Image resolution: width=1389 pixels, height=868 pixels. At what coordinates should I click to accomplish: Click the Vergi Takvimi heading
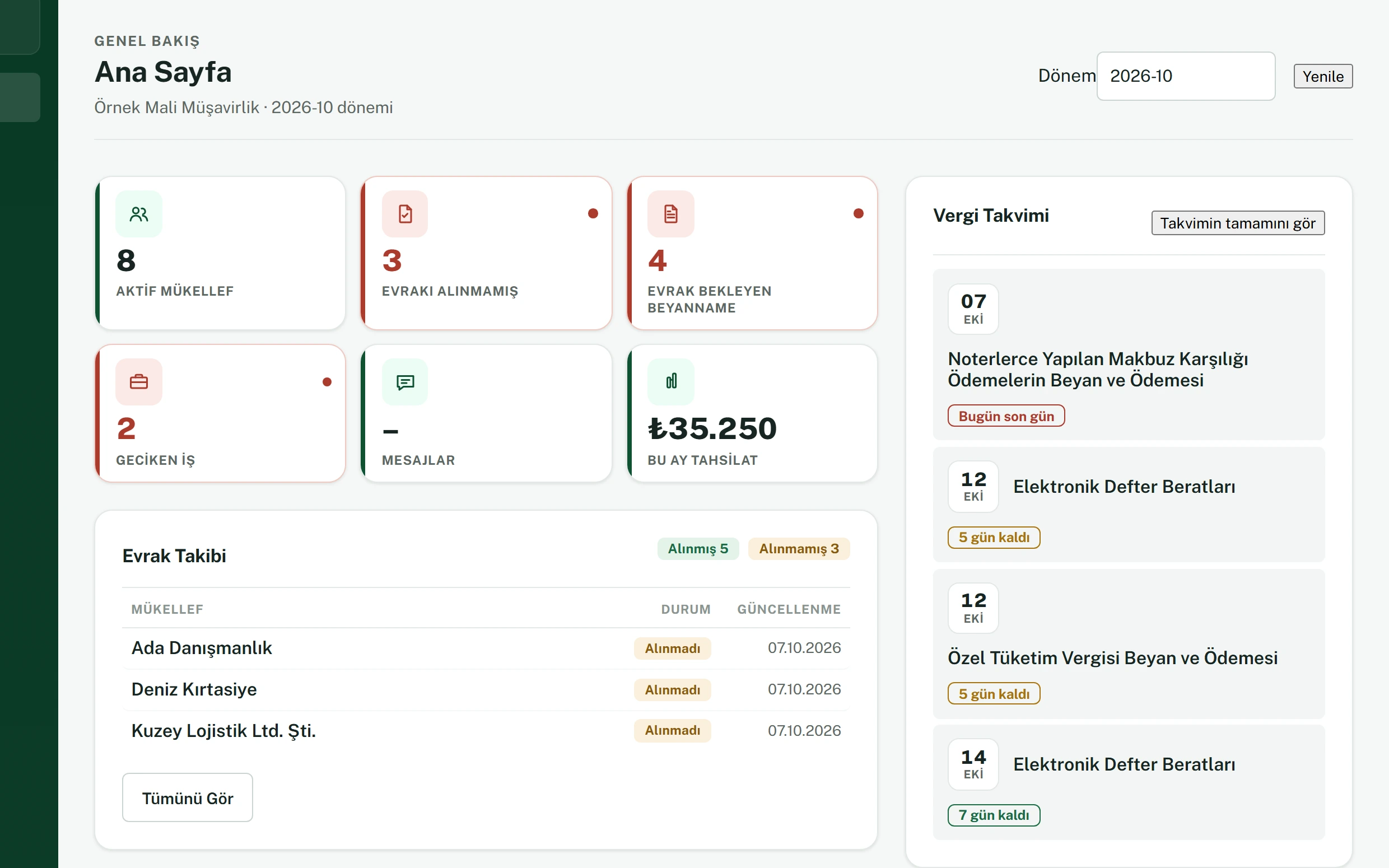[991, 215]
